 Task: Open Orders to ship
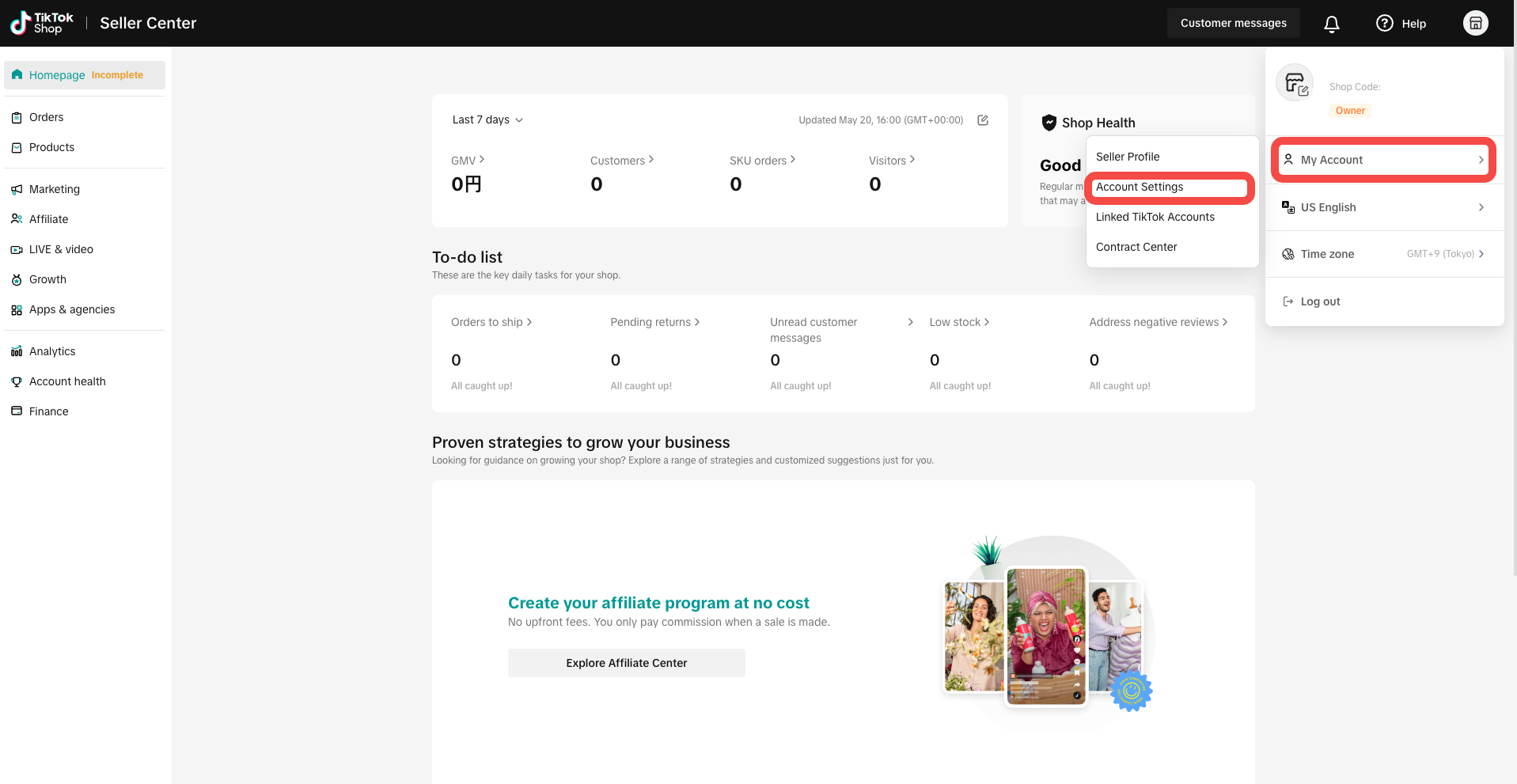(x=491, y=322)
